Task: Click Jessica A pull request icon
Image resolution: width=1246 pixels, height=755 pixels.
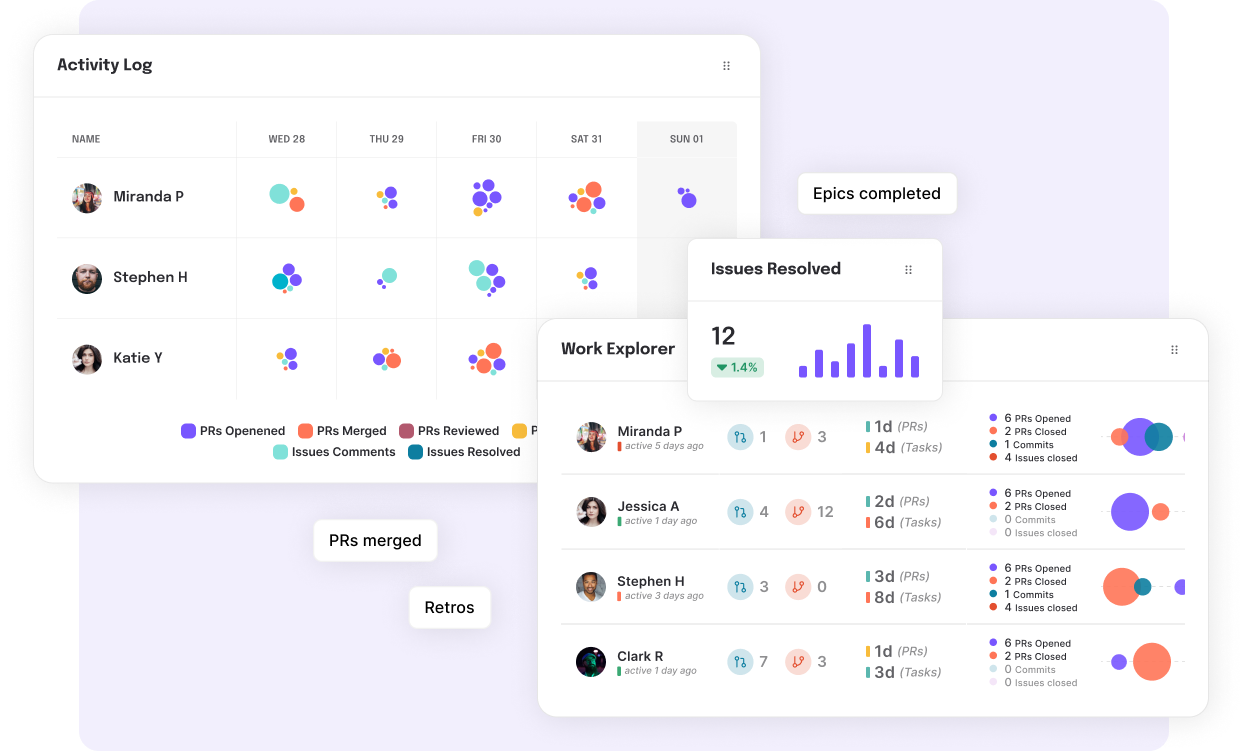Action: click(x=740, y=512)
